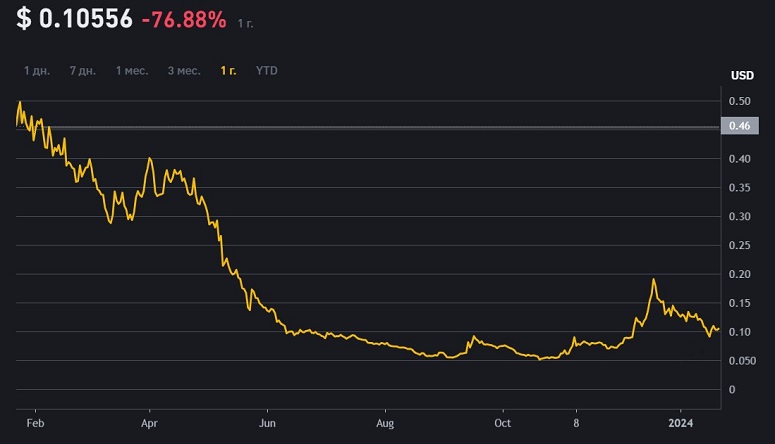Click the "1 г." label beside percentage change
This screenshot has width=775, height=444.
(x=245, y=21)
